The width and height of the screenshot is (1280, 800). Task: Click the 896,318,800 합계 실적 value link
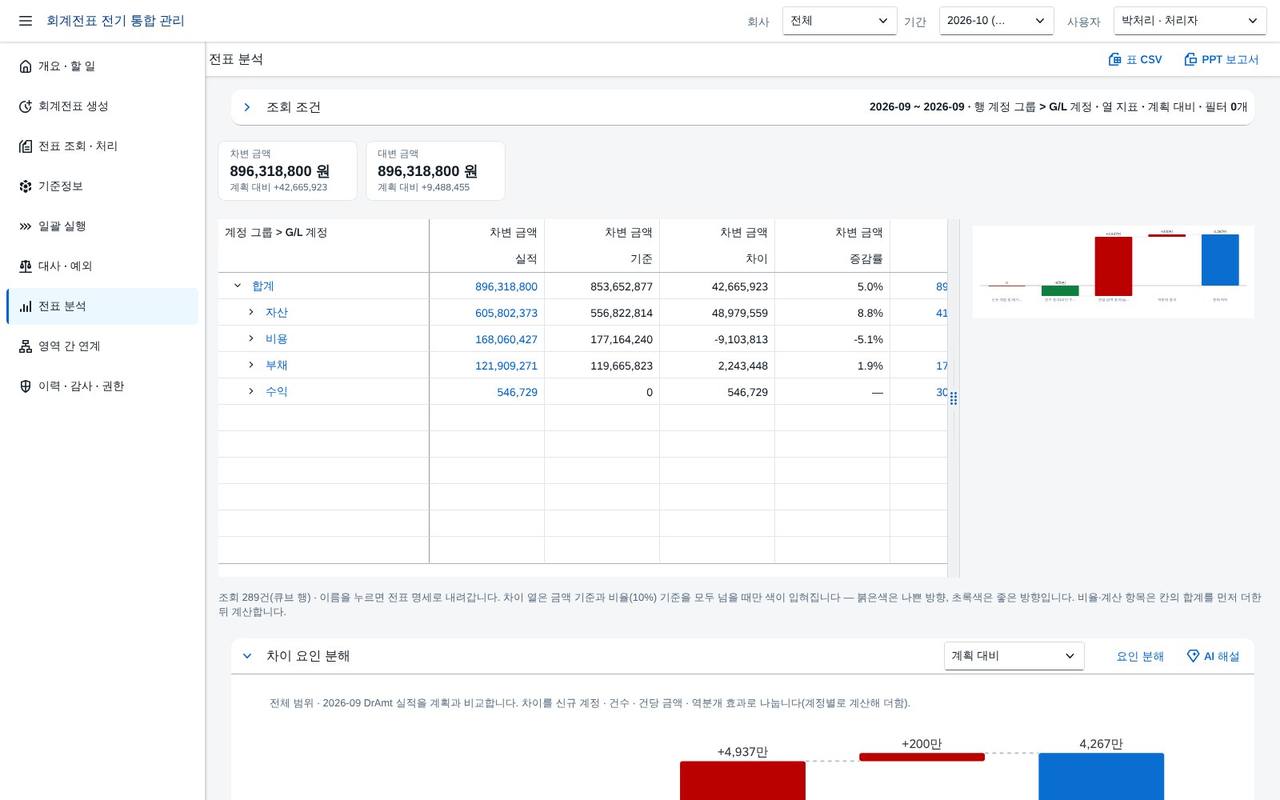point(506,287)
